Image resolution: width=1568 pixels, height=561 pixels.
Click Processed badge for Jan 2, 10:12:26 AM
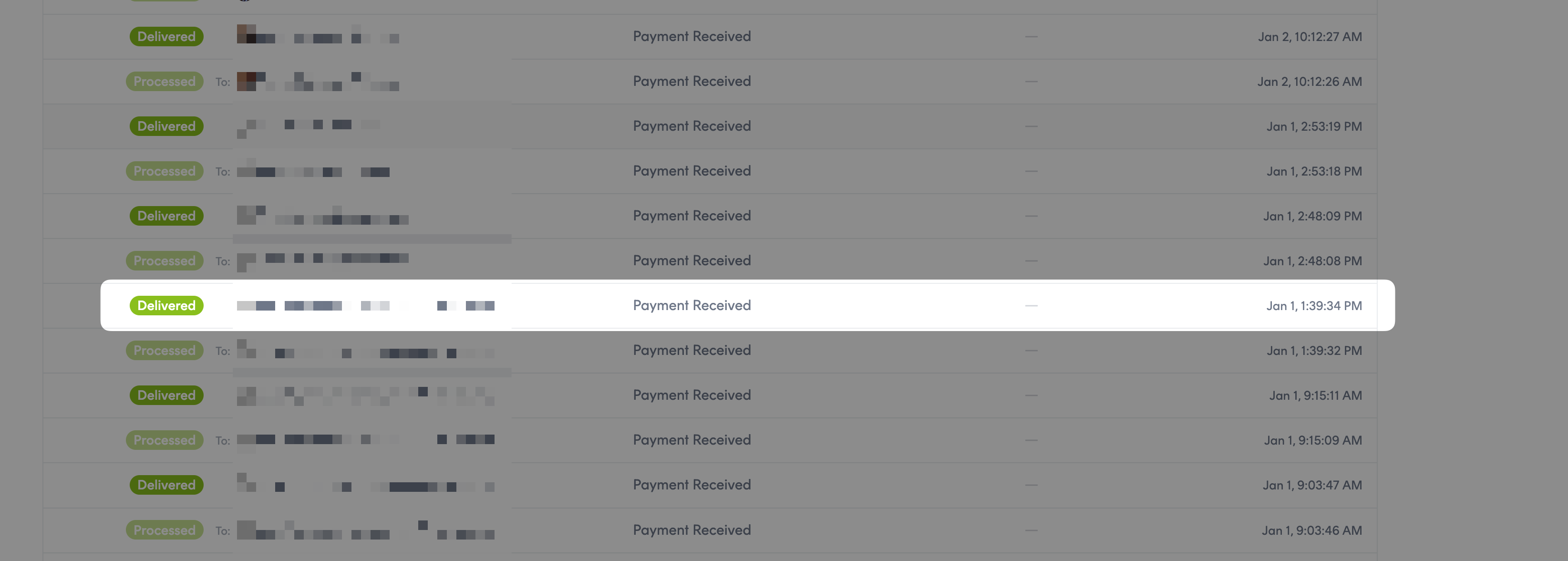tap(165, 81)
